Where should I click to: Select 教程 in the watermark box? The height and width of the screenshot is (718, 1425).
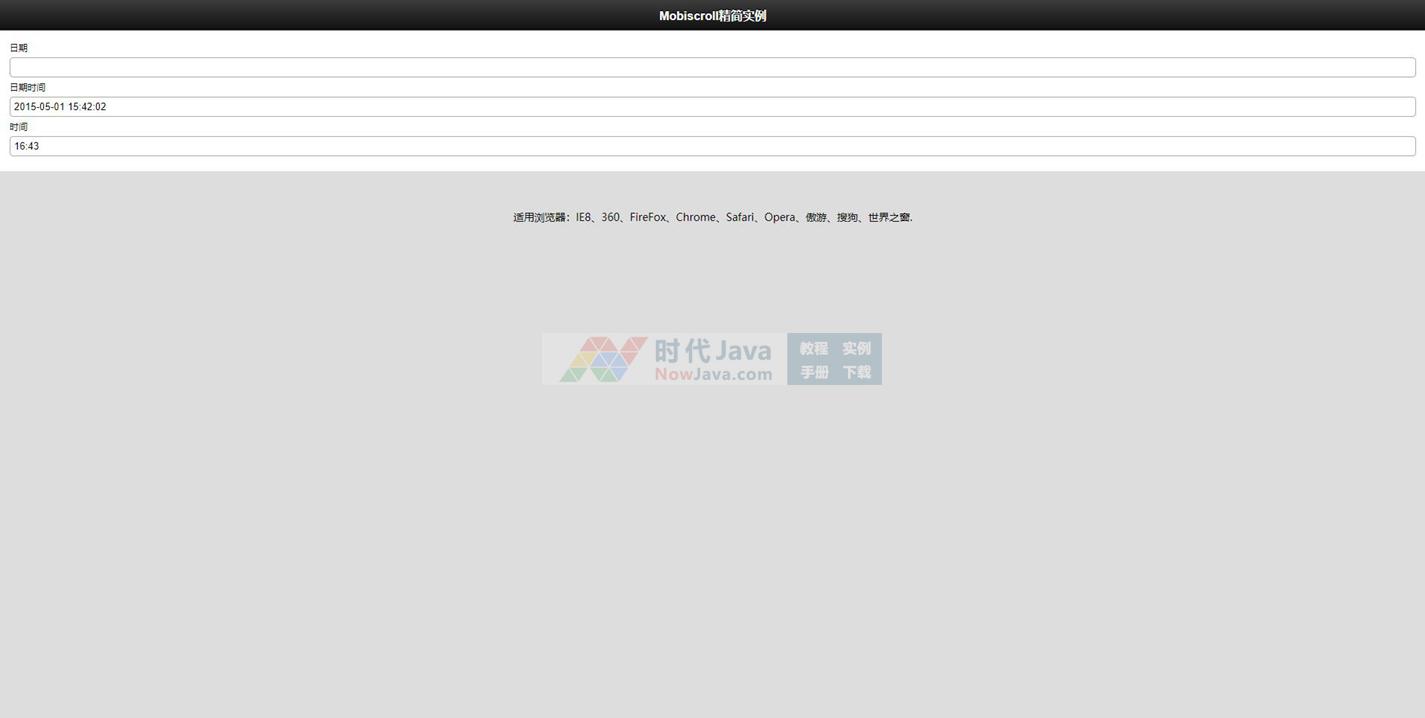click(x=813, y=348)
